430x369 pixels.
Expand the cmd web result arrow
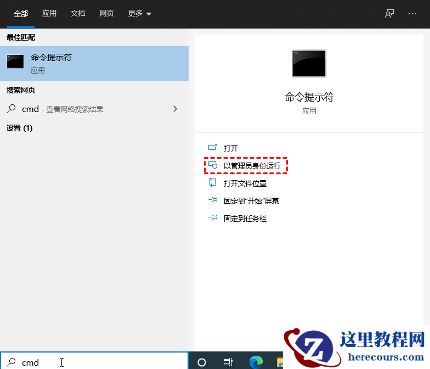[175, 109]
